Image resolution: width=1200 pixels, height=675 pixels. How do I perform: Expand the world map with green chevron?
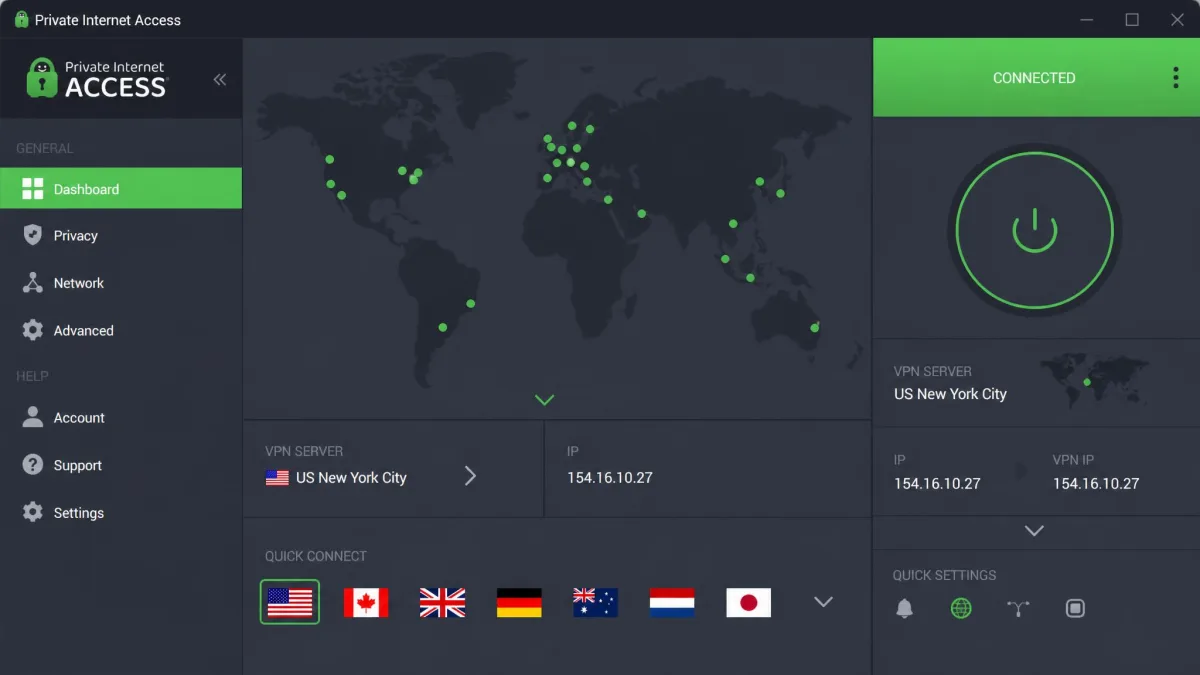(544, 400)
